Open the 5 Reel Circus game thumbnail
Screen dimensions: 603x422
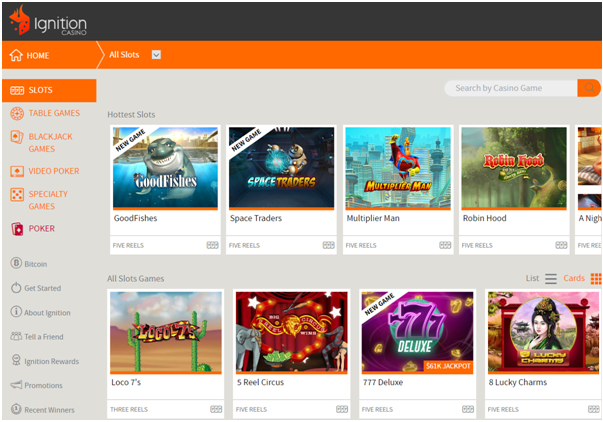pyautogui.click(x=292, y=333)
